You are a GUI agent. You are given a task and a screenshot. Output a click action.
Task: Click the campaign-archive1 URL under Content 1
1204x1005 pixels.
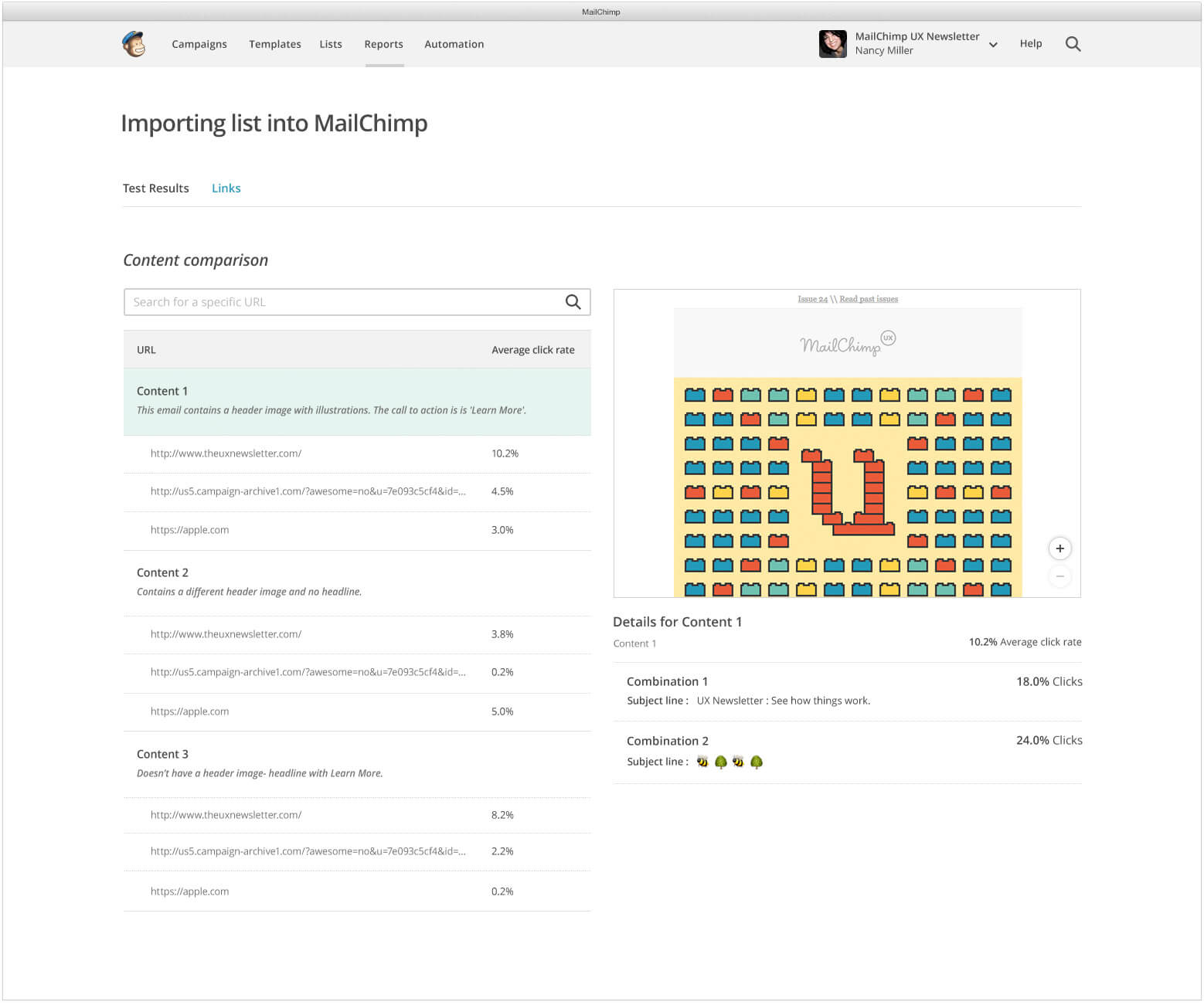[308, 491]
